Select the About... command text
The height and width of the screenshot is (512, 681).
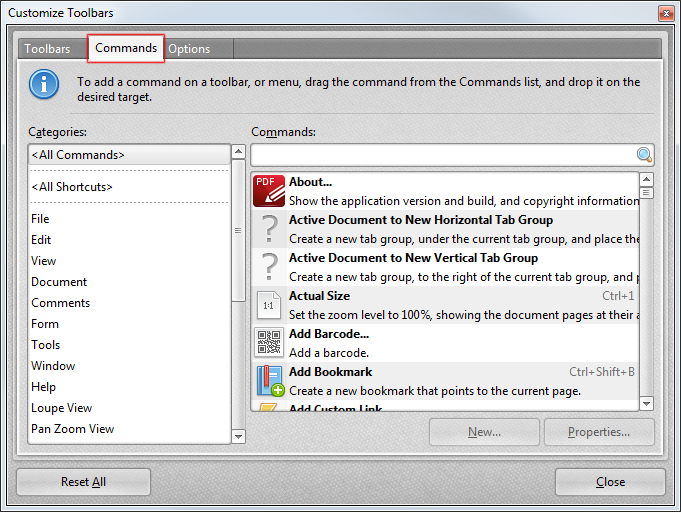pos(311,182)
